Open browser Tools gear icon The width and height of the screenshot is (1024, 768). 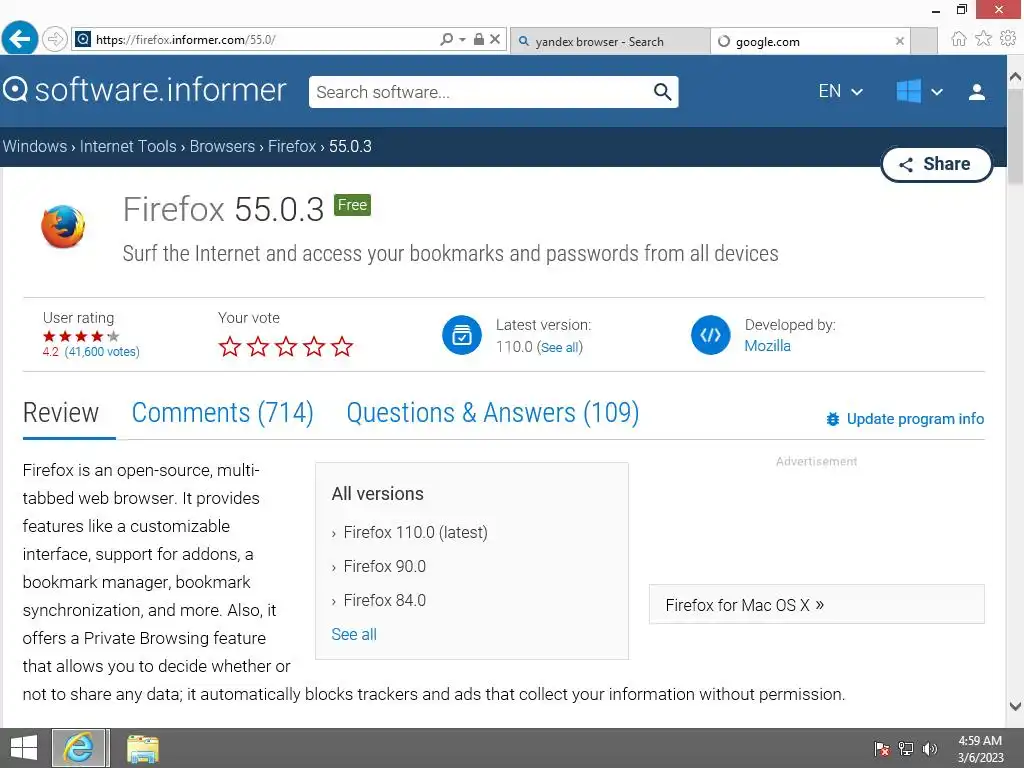[x=1008, y=39]
